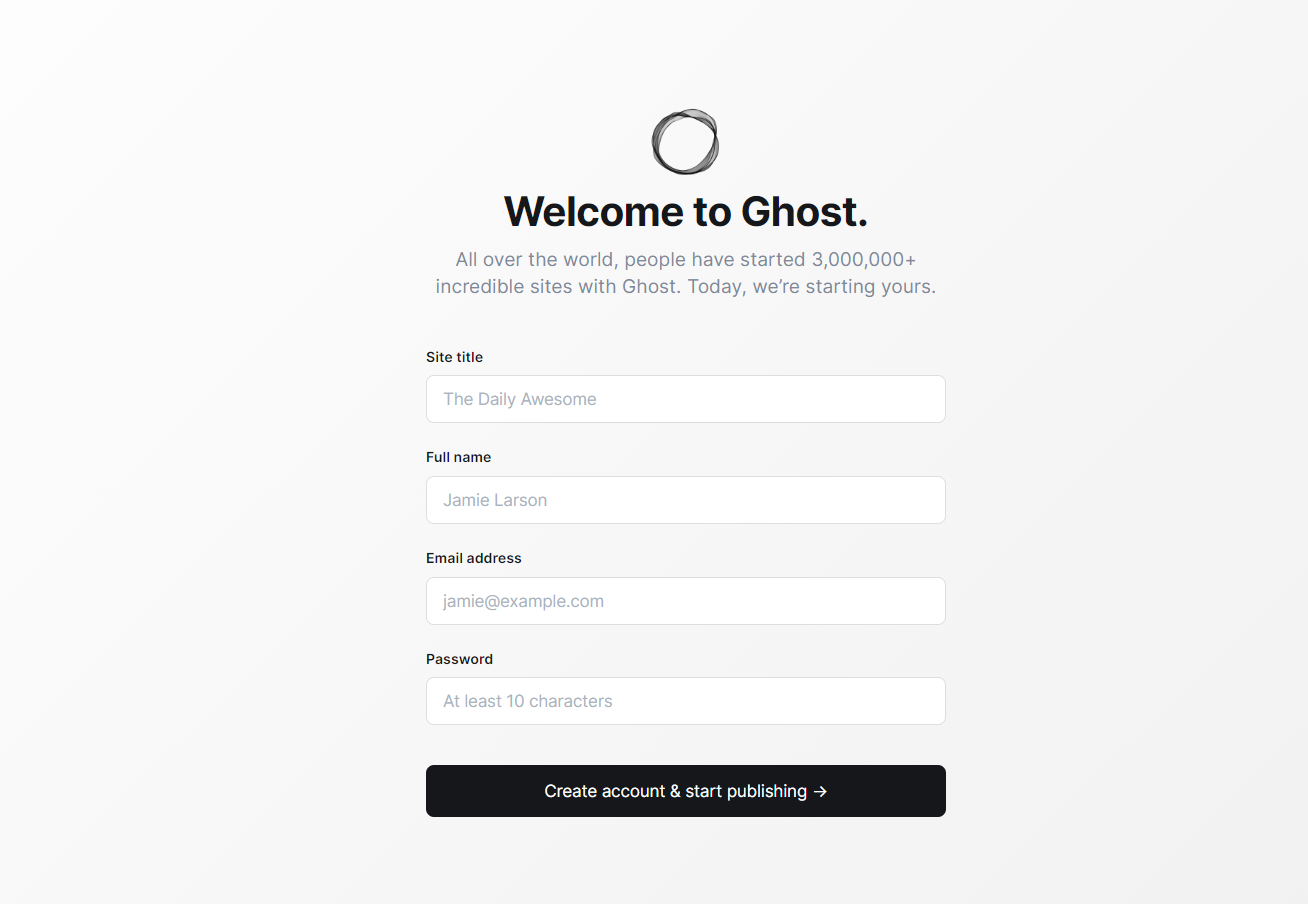Select the 'jamie@example.com' placeholder text

pos(523,601)
